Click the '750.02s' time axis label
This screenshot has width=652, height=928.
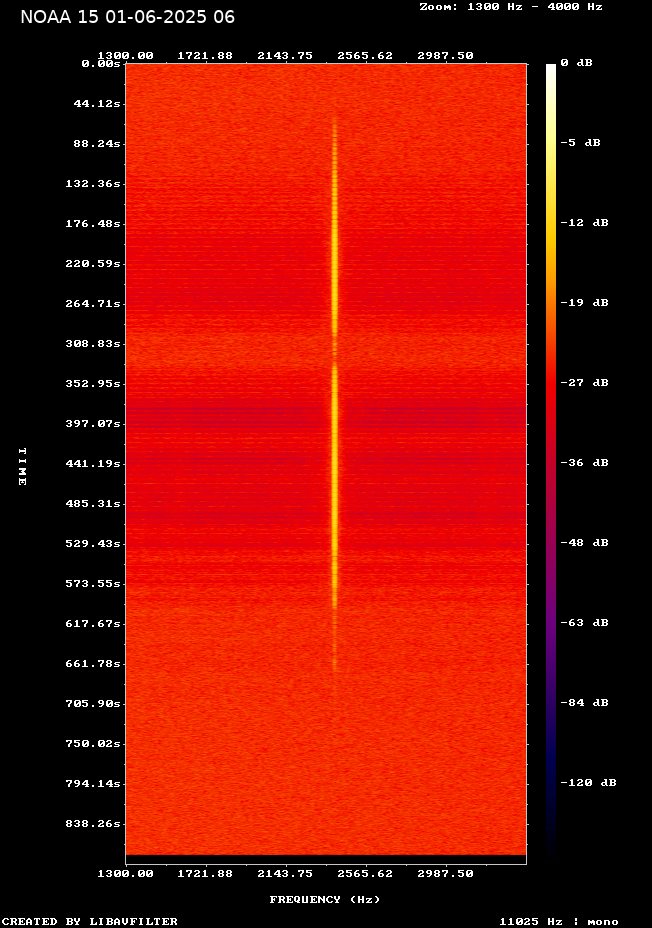(x=93, y=743)
